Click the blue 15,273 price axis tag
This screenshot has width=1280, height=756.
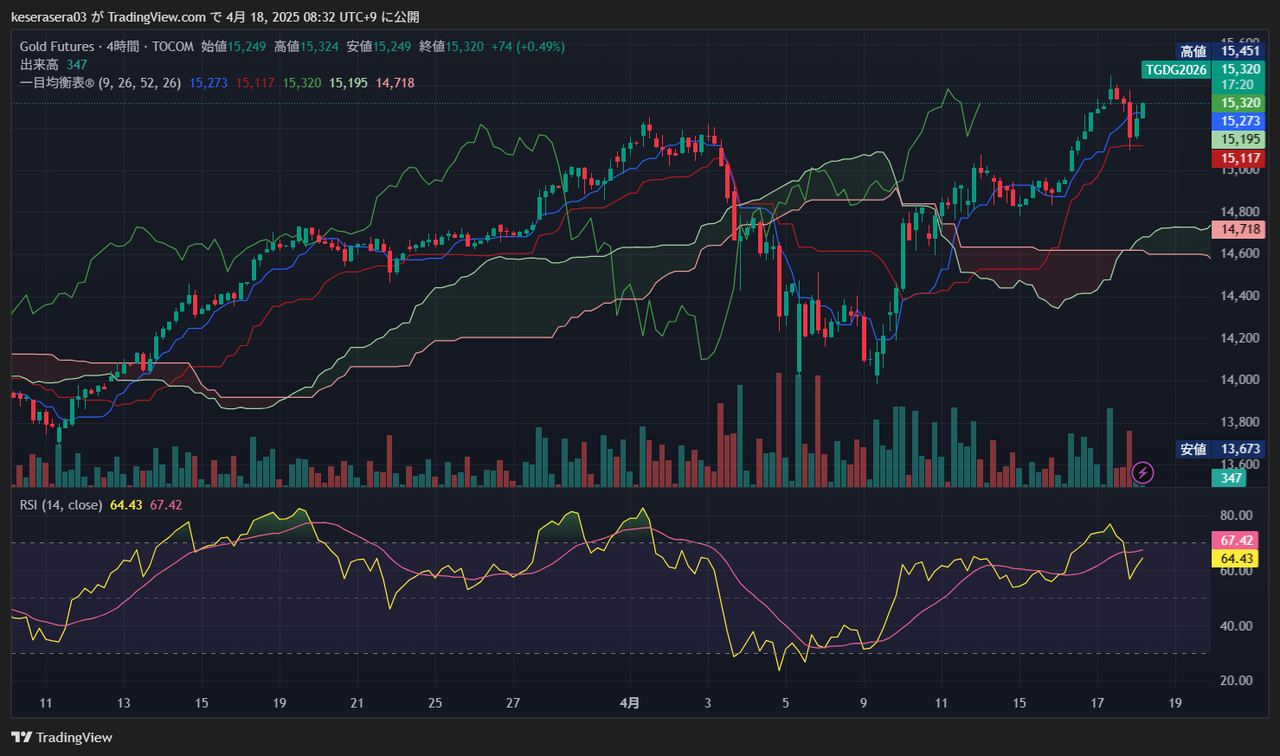coord(1238,121)
